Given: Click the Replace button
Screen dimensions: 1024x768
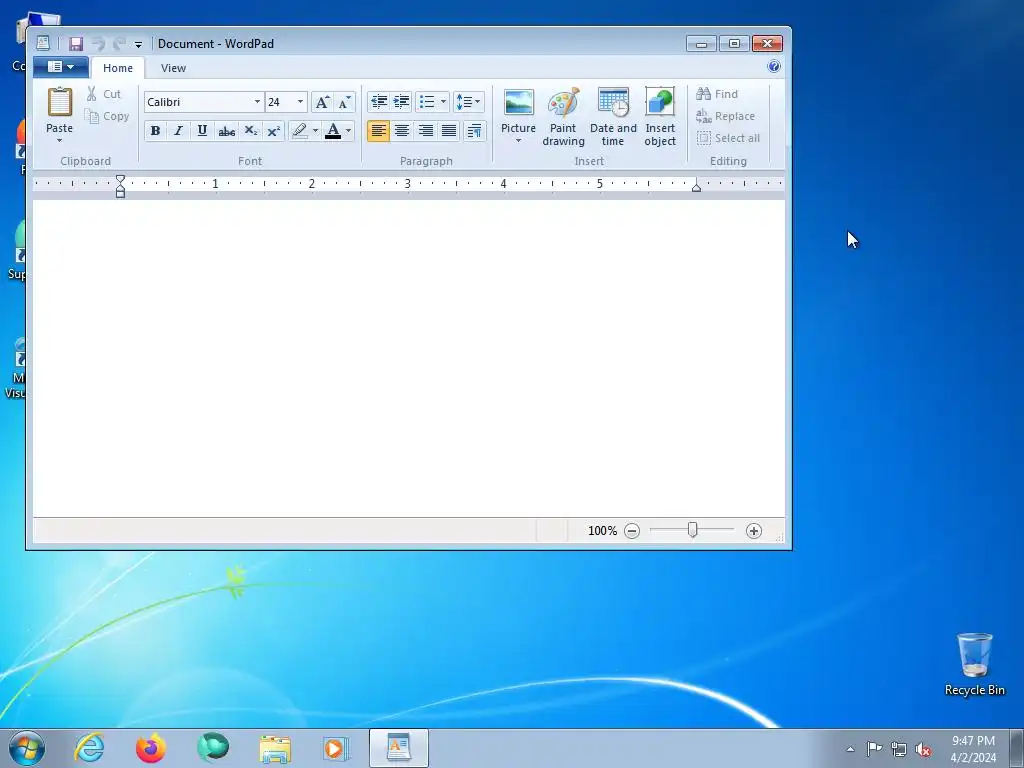Looking at the screenshot, I should coord(726,116).
